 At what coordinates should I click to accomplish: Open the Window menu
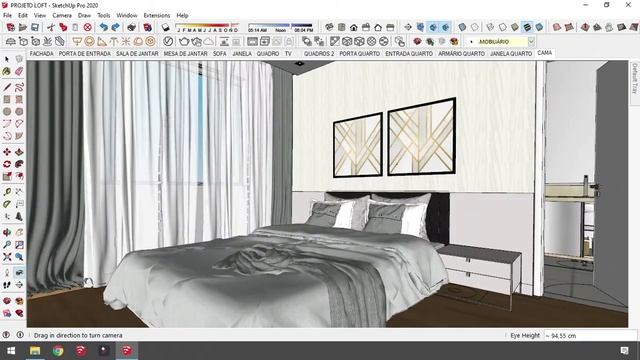tap(127, 15)
